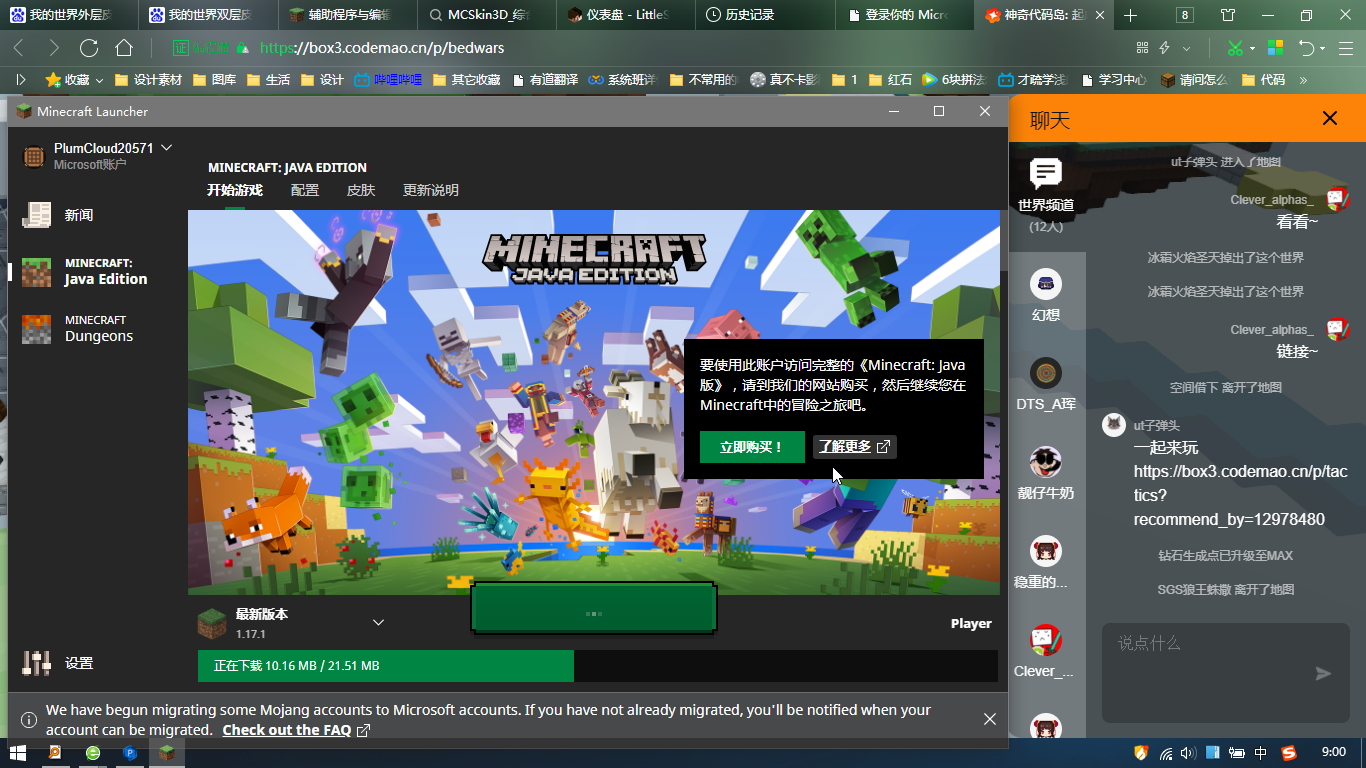Expand the bookmarks bar overflow chevron
The height and width of the screenshot is (768, 1366).
1303,80
